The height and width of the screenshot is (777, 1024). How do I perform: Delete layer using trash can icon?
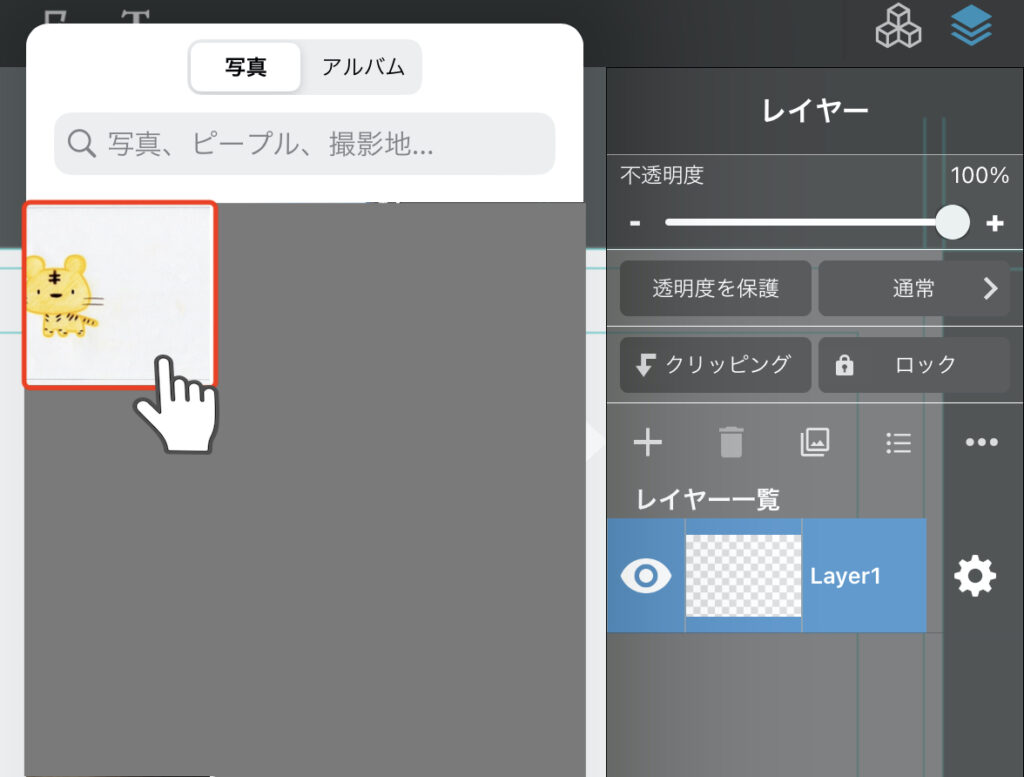(x=731, y=442)
